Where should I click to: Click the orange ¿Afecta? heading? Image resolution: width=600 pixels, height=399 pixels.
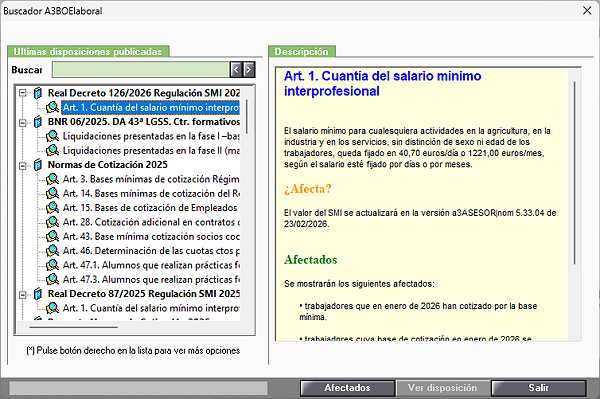(308, 189)
